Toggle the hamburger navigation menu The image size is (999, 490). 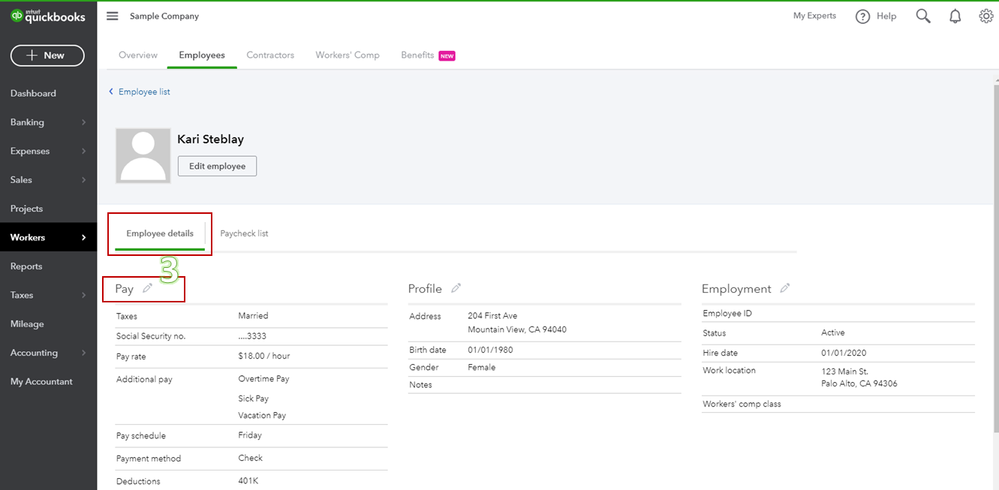coord(112,16)
